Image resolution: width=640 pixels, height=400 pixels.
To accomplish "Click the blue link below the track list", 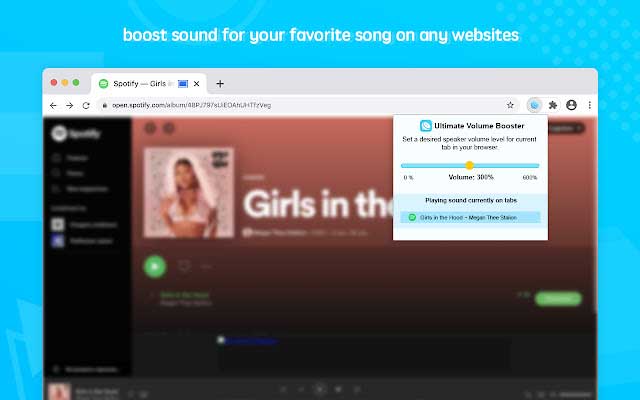I will pyautogui.click(x=251, y=340).
